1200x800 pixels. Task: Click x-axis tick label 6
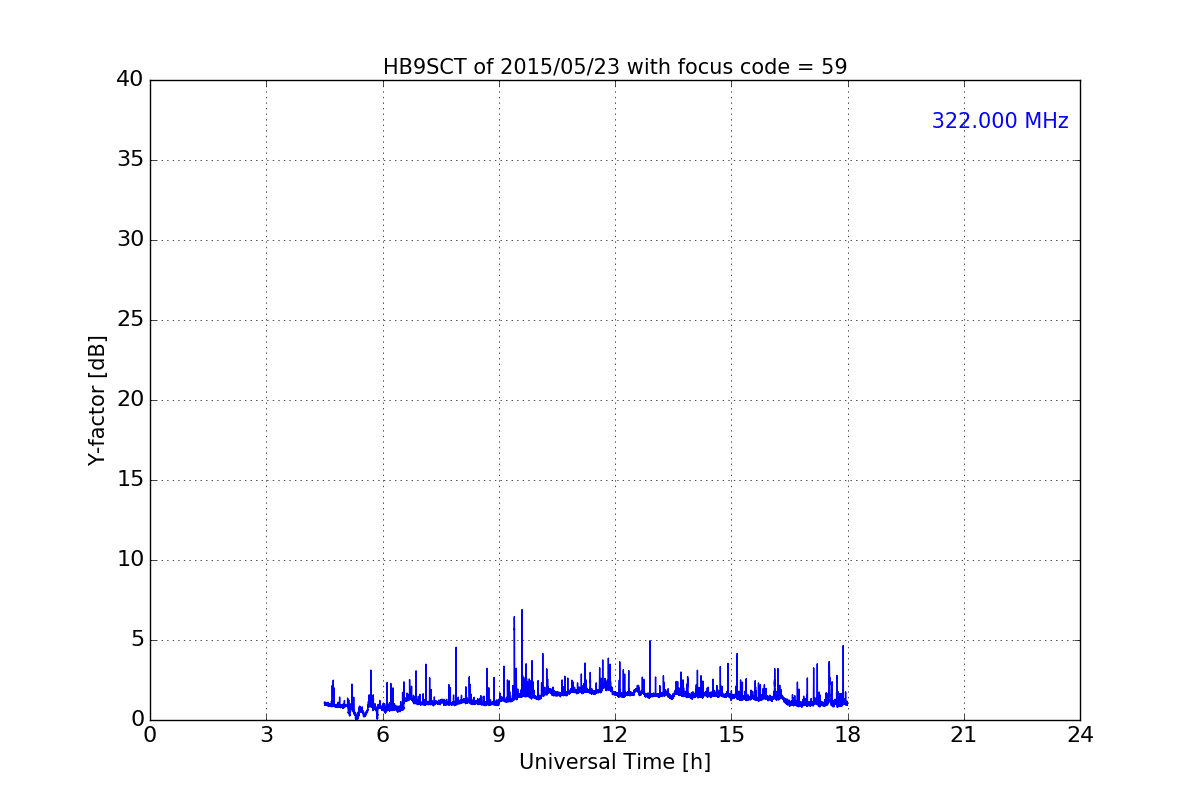tap(382, 735)
